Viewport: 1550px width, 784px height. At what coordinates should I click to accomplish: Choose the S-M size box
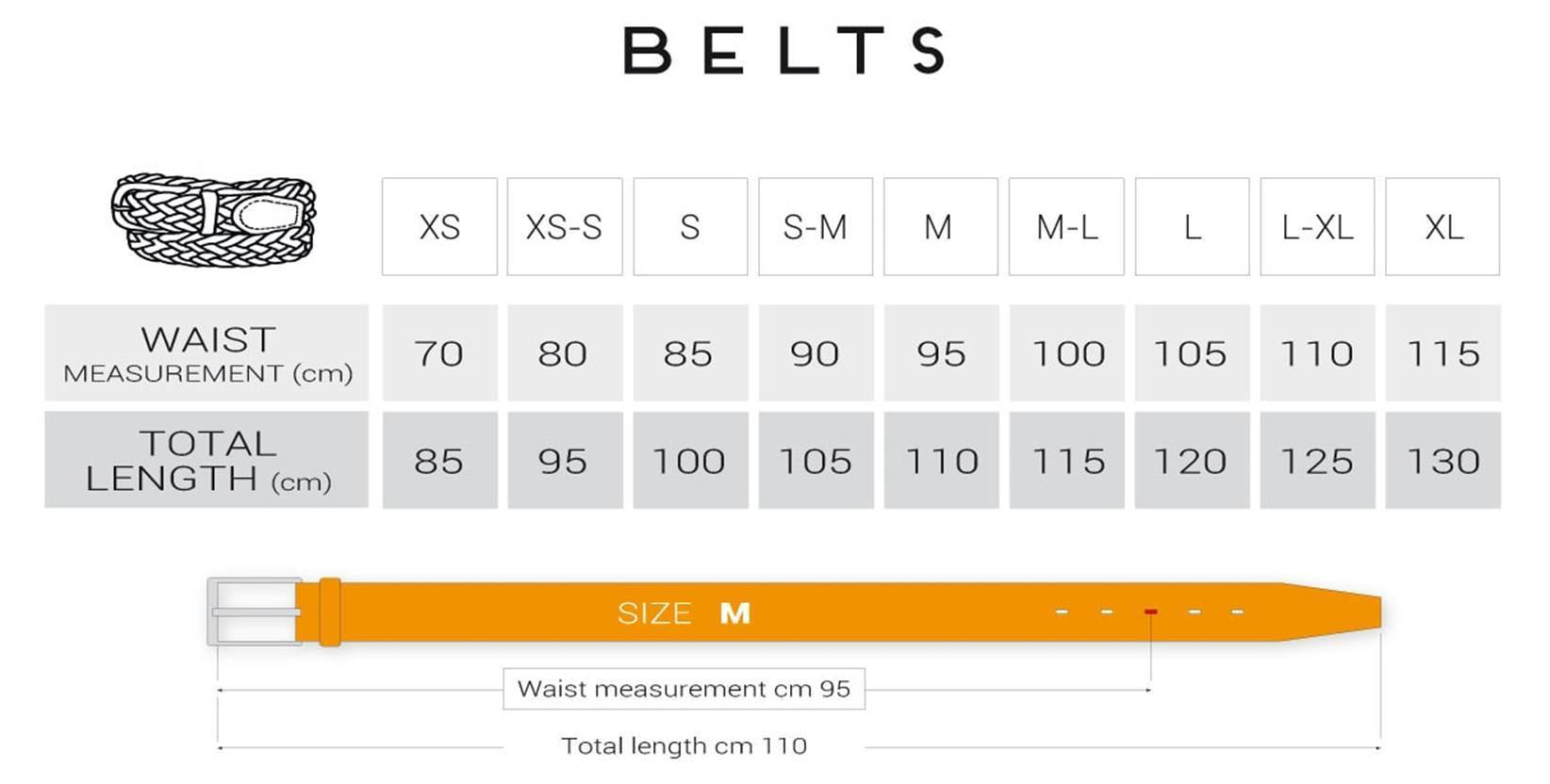coord(816,227)
